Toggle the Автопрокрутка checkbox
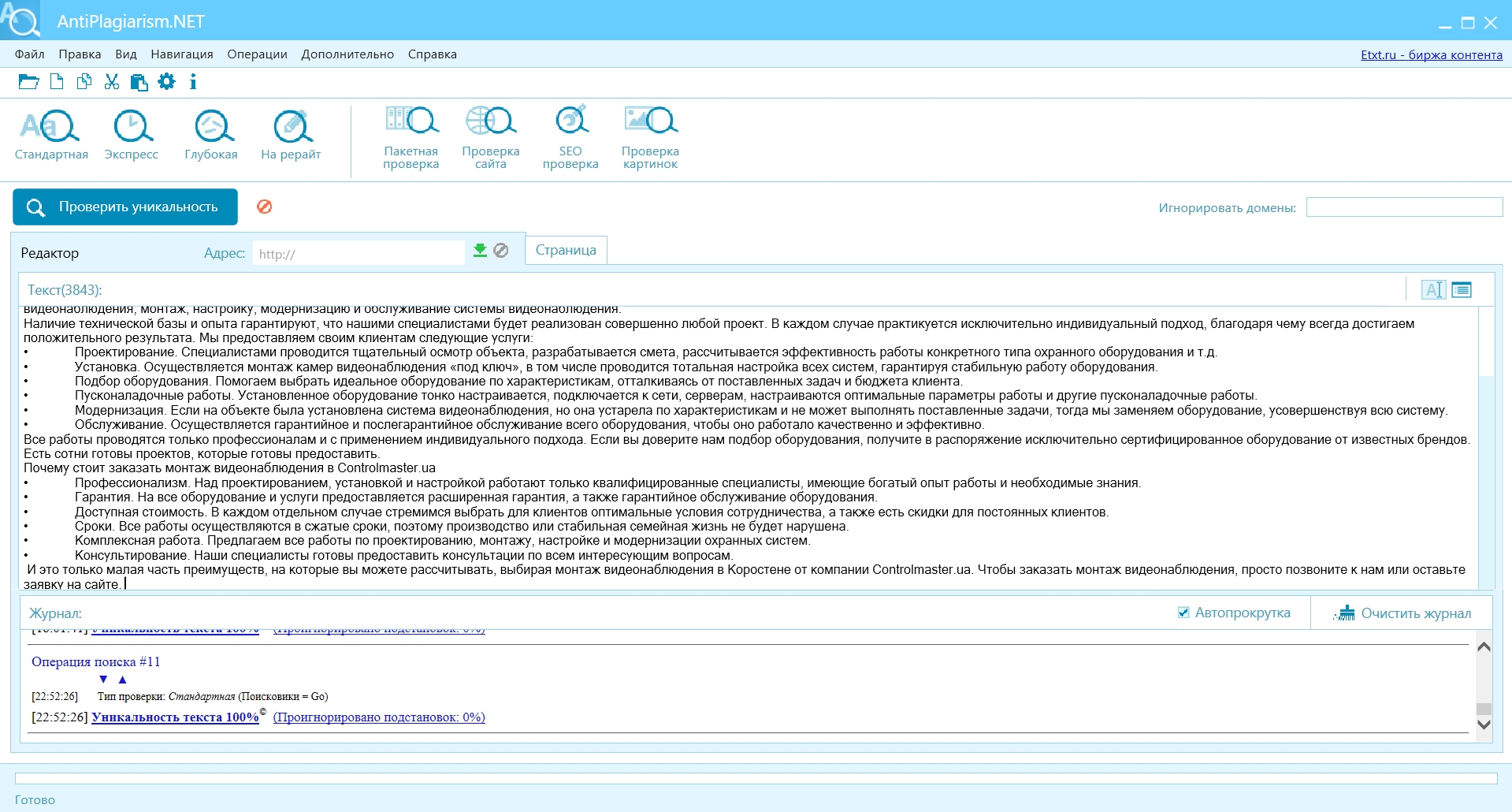Image resolution: width=1512 pixels, height=812 pixels. tap(1183, 613)
